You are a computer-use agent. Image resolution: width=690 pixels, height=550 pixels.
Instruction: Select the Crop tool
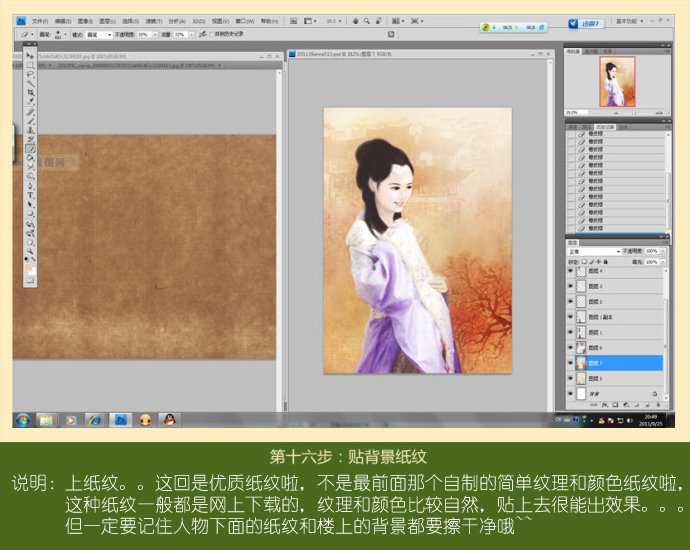(30, 92)
